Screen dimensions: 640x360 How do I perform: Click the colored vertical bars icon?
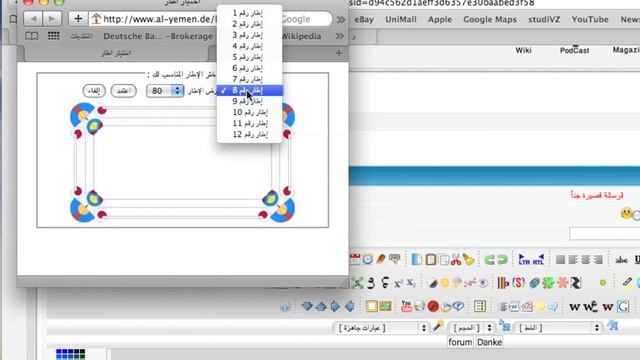503,283
